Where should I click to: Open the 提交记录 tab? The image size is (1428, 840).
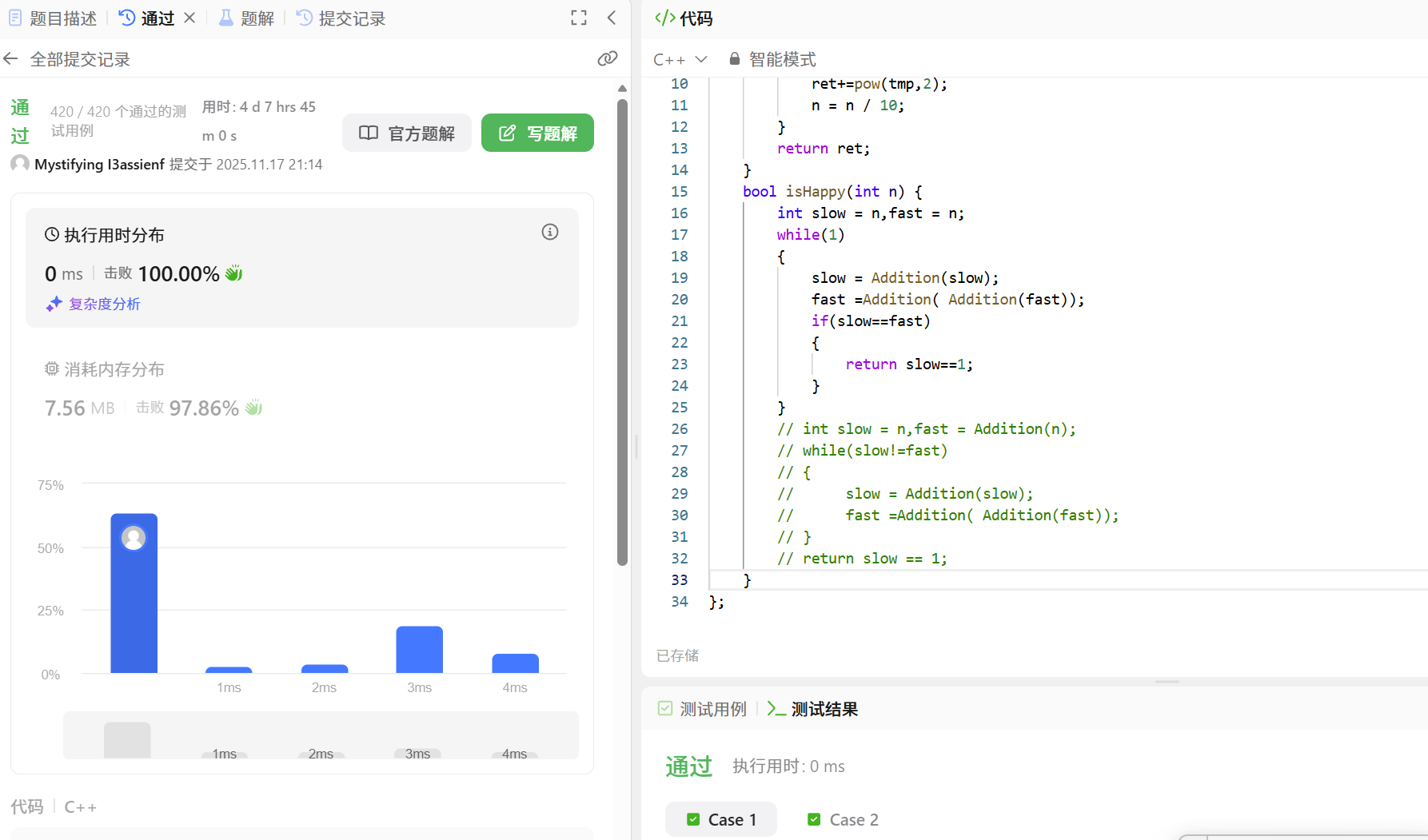tap(341, 18)
